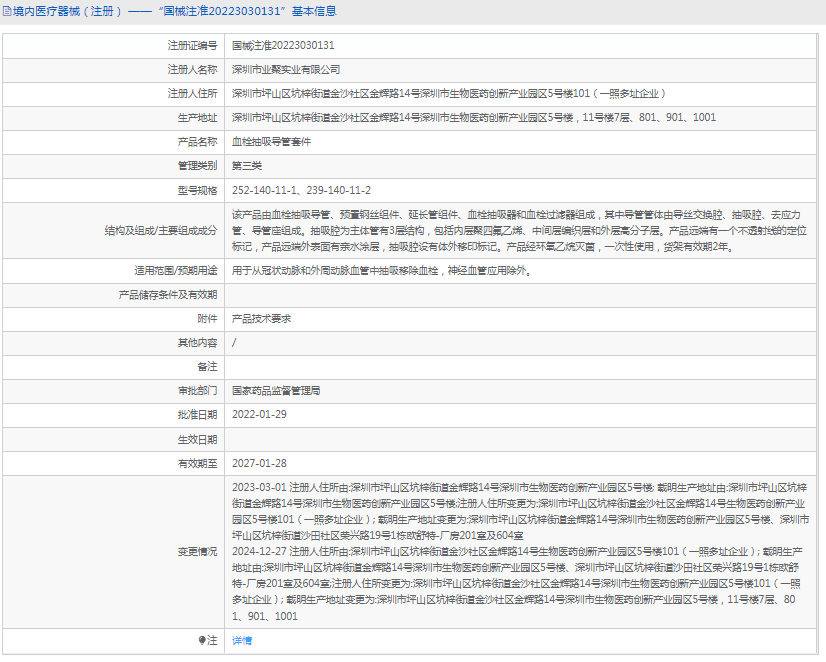Select approval department 国家药品监督管理局
The height and width of the screenshot is (662, 826).
(x=276, y=391)
